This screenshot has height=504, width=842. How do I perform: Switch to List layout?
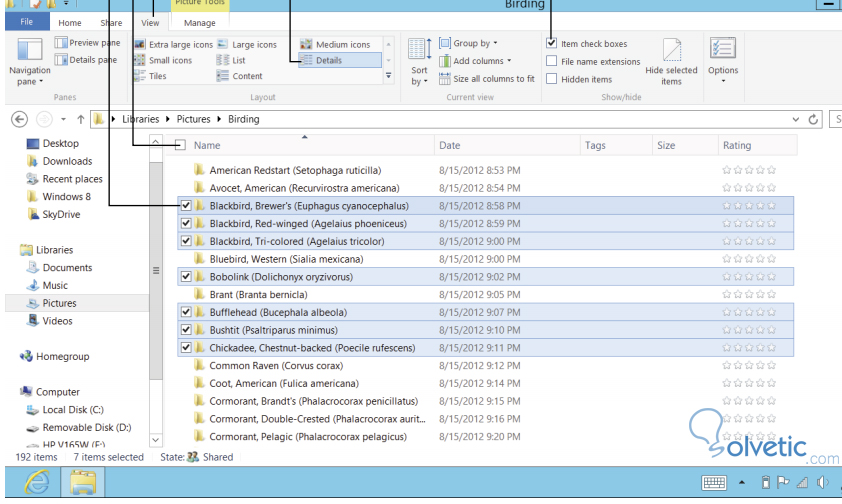231,60
